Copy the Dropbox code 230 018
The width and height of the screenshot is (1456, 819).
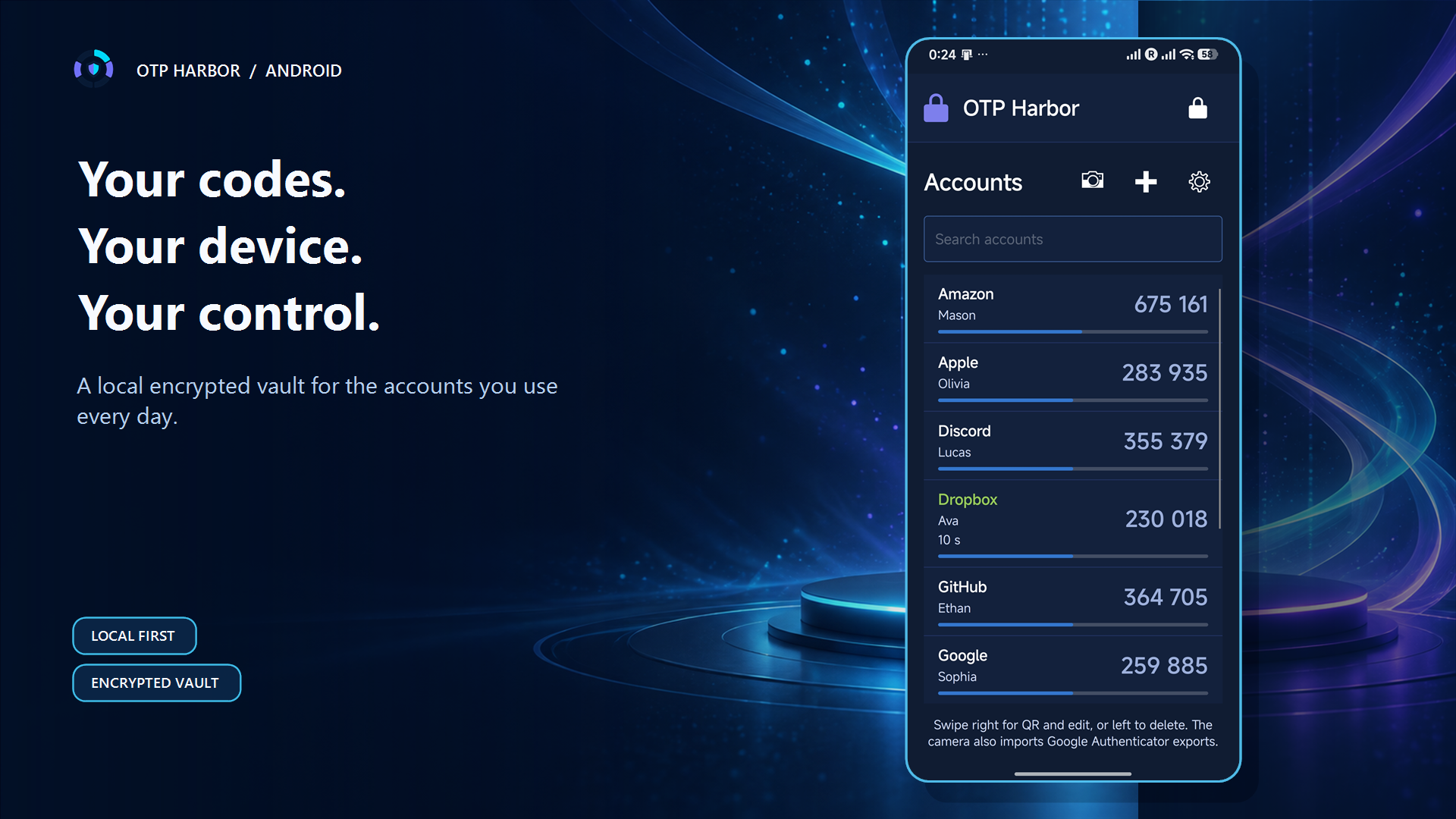(1166, 519)
